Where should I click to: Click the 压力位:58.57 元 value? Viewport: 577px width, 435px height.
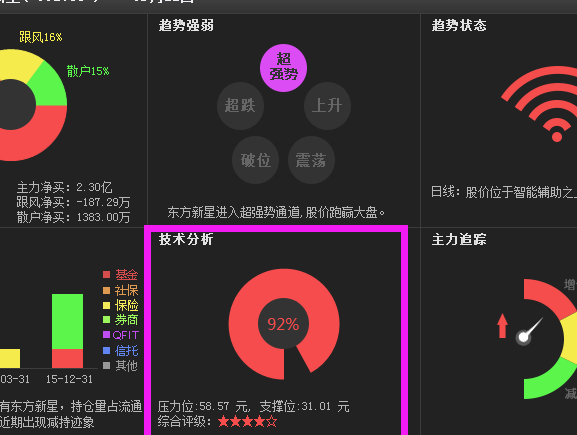tap(204, 407)
